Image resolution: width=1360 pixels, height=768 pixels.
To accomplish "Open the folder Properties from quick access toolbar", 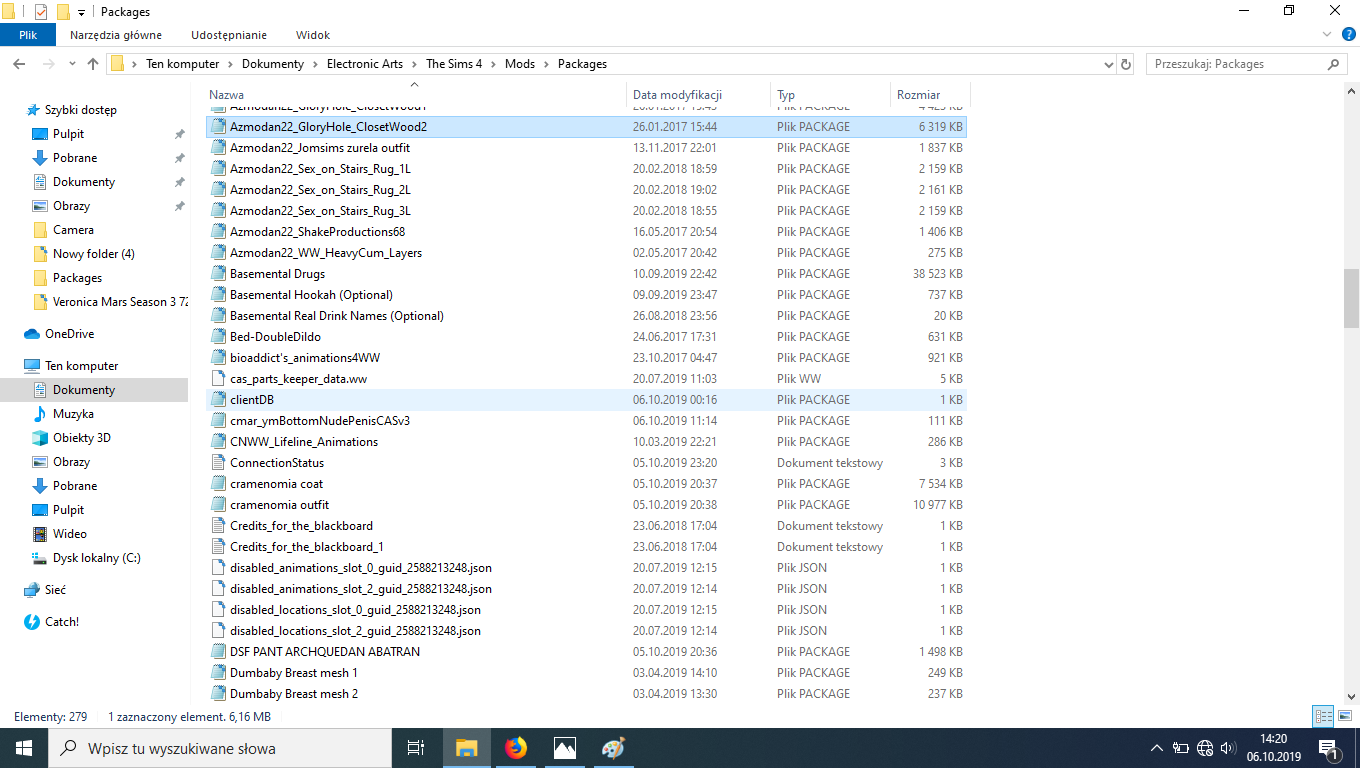I will [x=40, y=11].
